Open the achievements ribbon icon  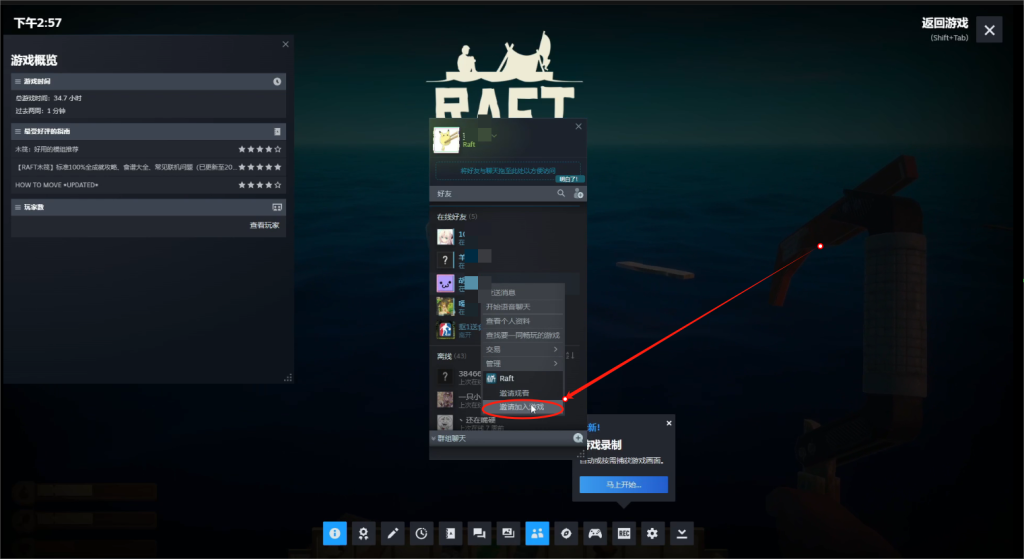363,534
